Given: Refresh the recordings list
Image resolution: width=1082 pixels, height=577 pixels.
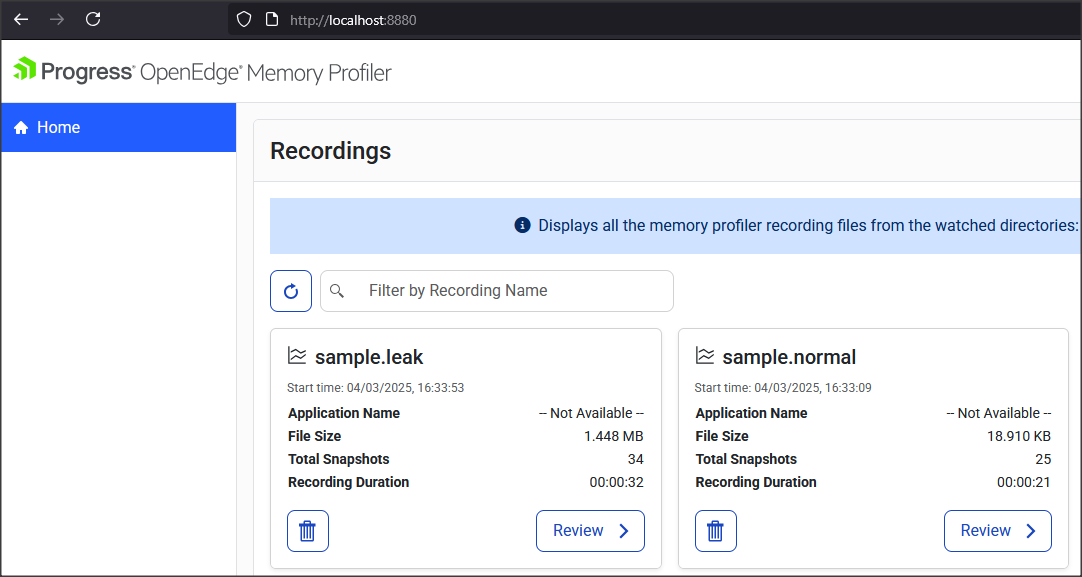Looking at the screenshot, I should tap(291, 291).
